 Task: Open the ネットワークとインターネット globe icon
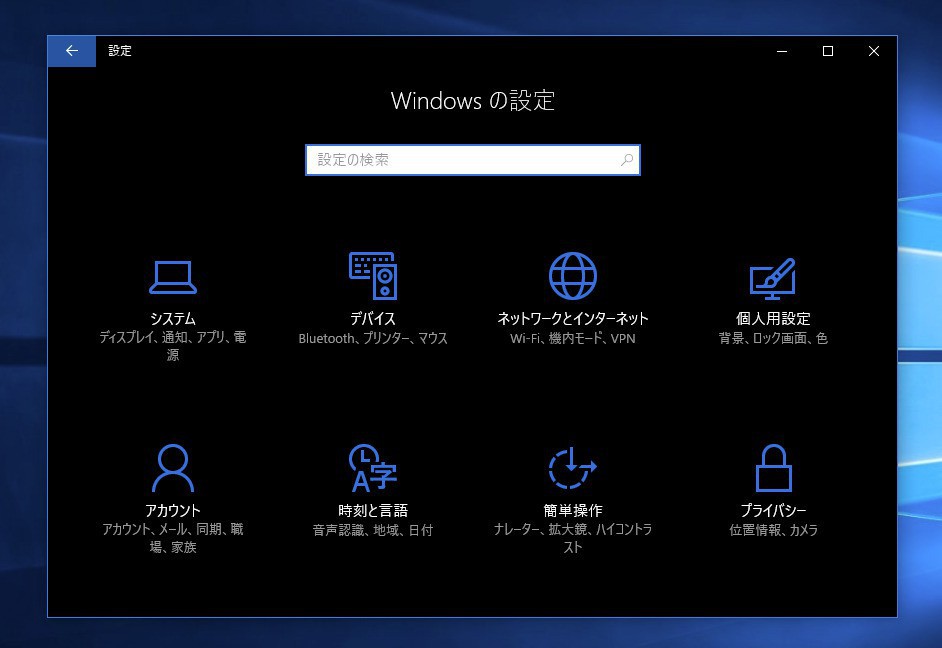(x=573, y=276)
